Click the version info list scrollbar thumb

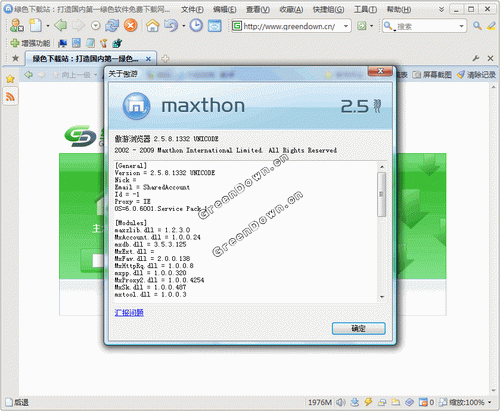382,194
